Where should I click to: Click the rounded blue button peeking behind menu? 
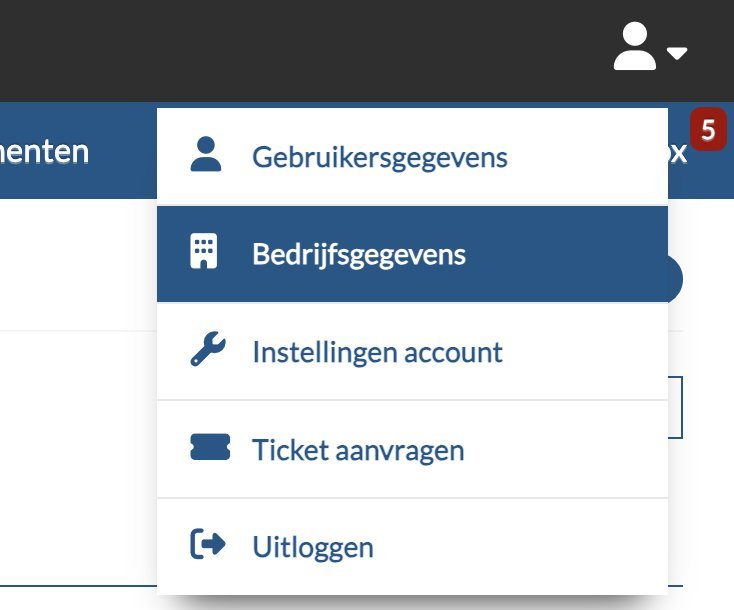point(675,279)
